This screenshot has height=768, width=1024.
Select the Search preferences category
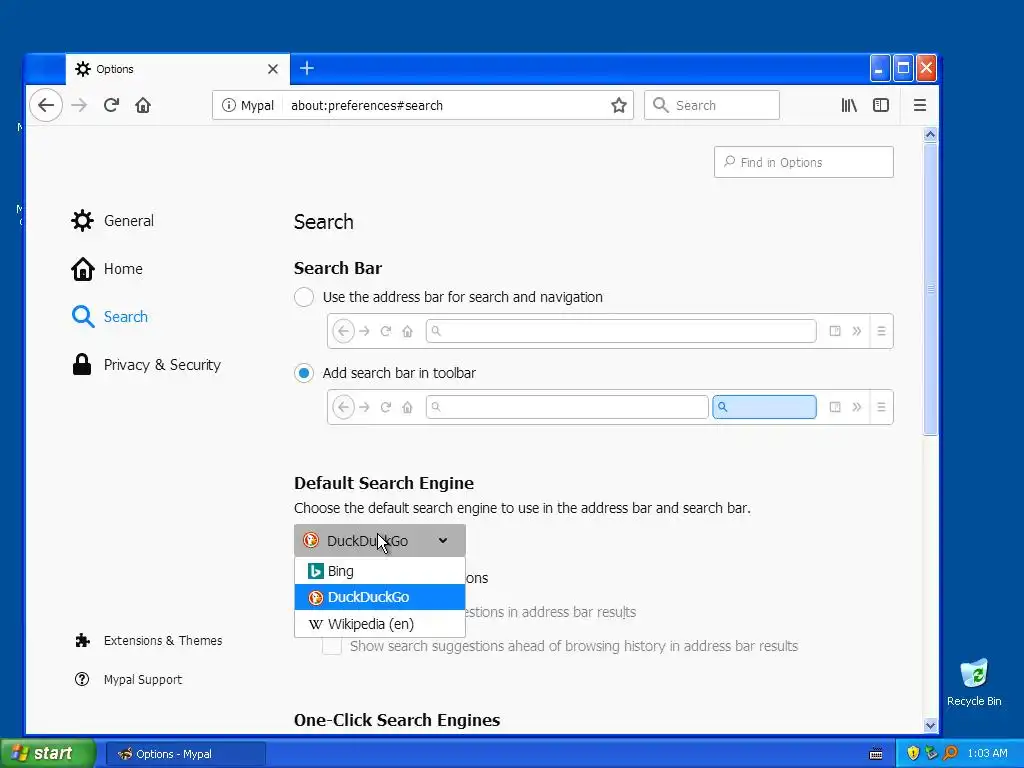110,317
